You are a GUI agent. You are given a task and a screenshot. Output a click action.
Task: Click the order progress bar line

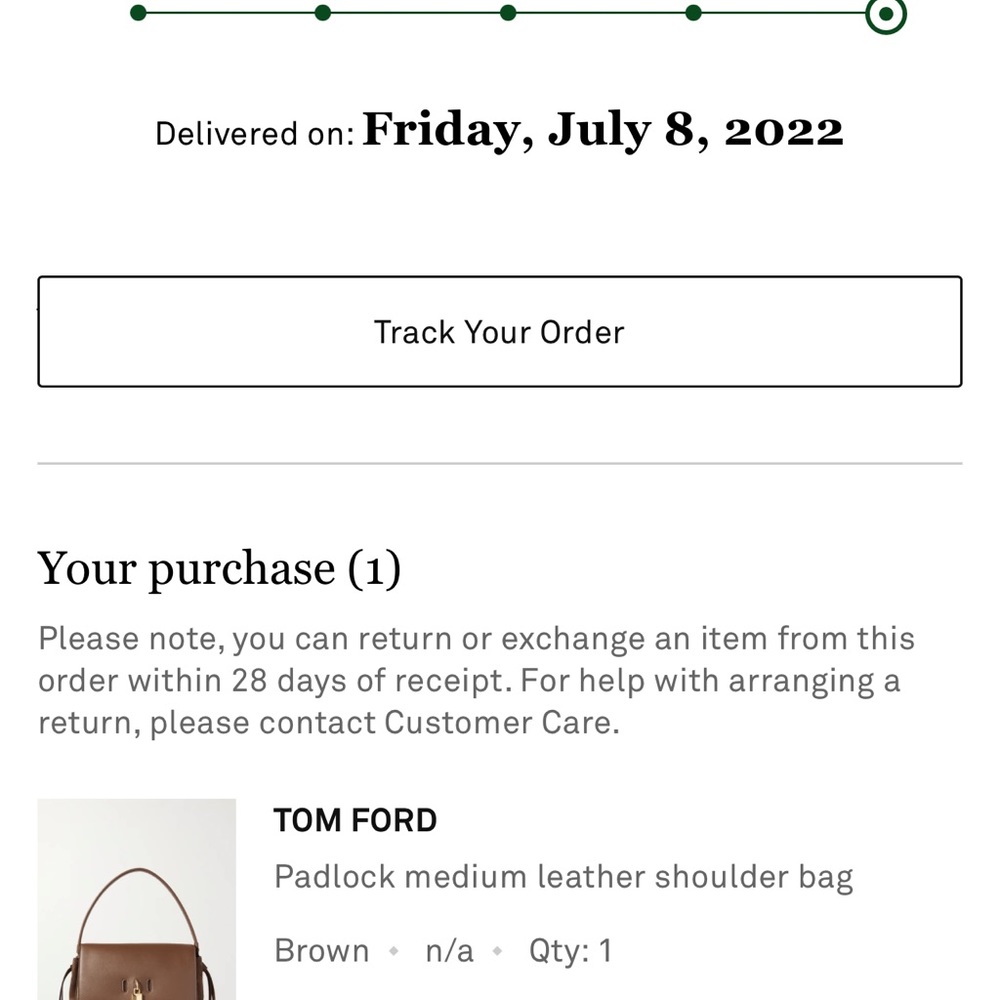pos(420,14)
